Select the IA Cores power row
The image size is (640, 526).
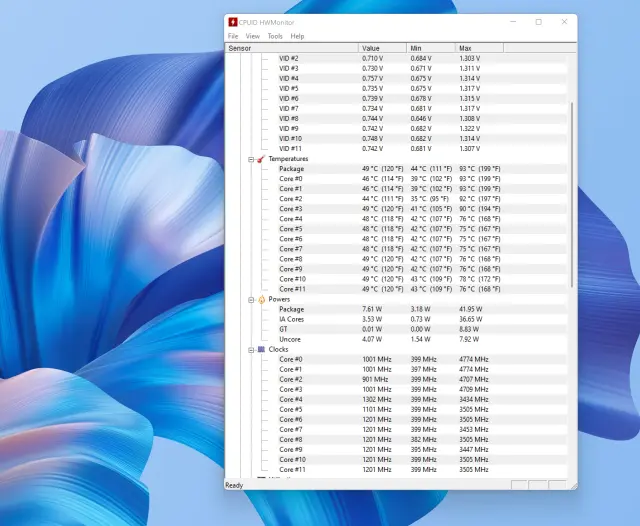coord(291,319)
